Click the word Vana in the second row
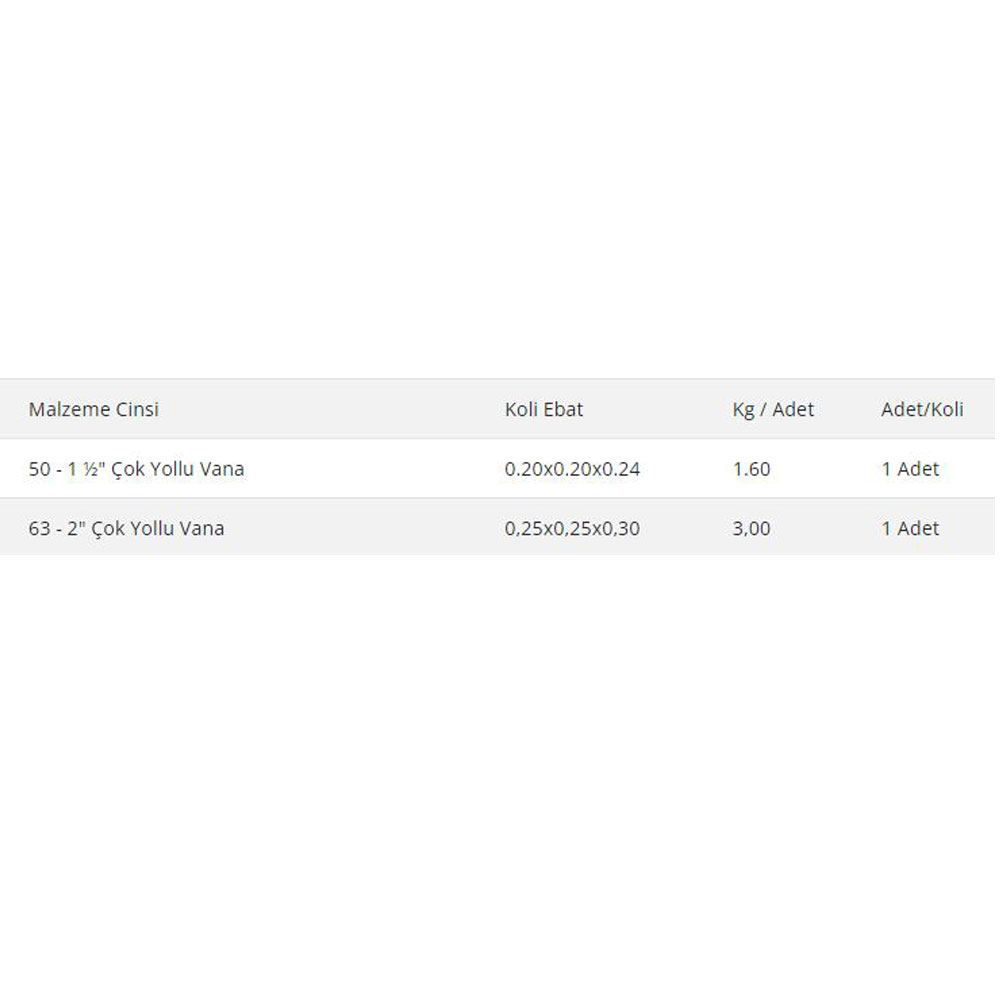Screen dimensions: 1000x1000 point(202,528)
